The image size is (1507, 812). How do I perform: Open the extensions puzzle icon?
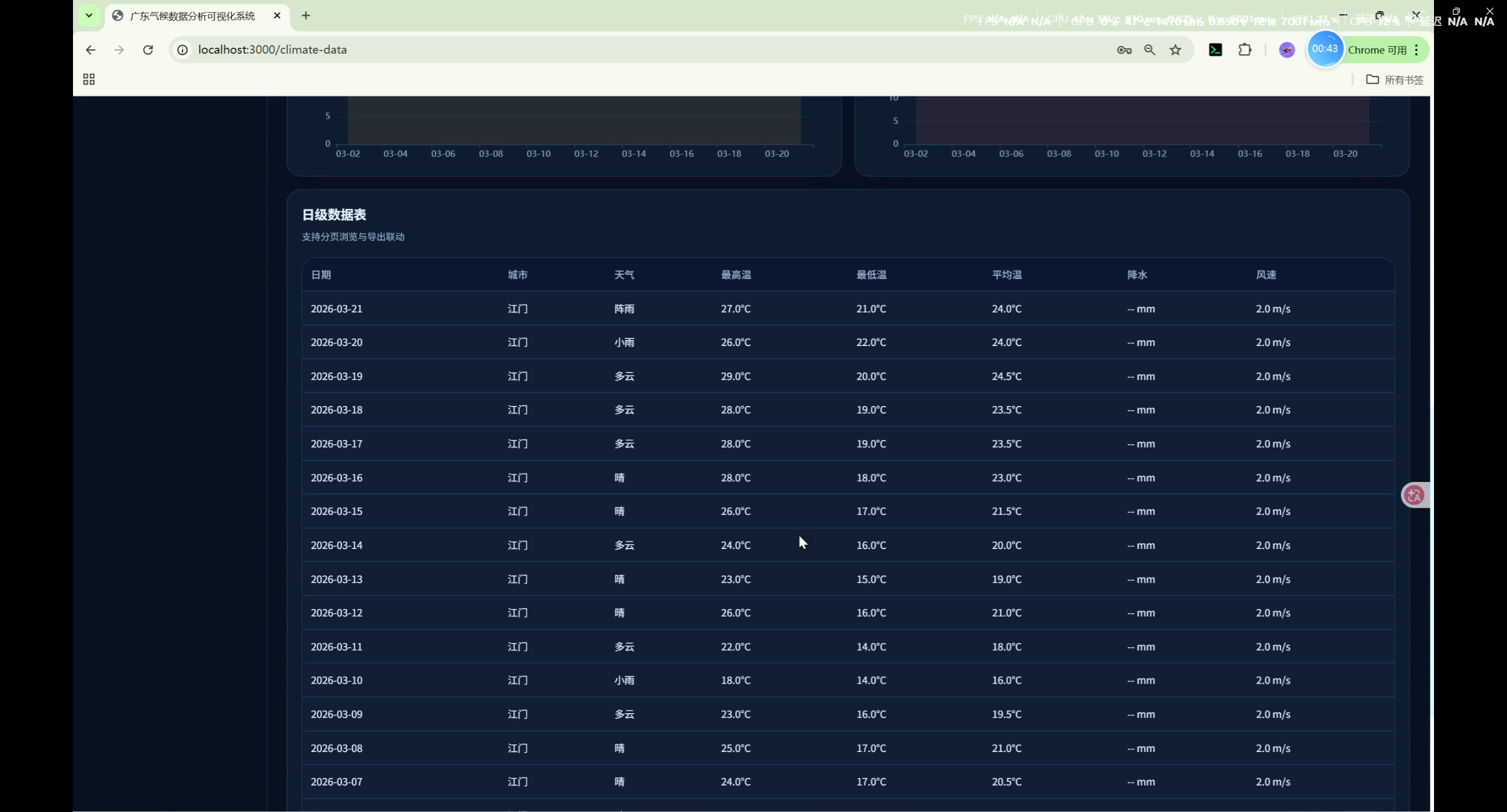1244,50
